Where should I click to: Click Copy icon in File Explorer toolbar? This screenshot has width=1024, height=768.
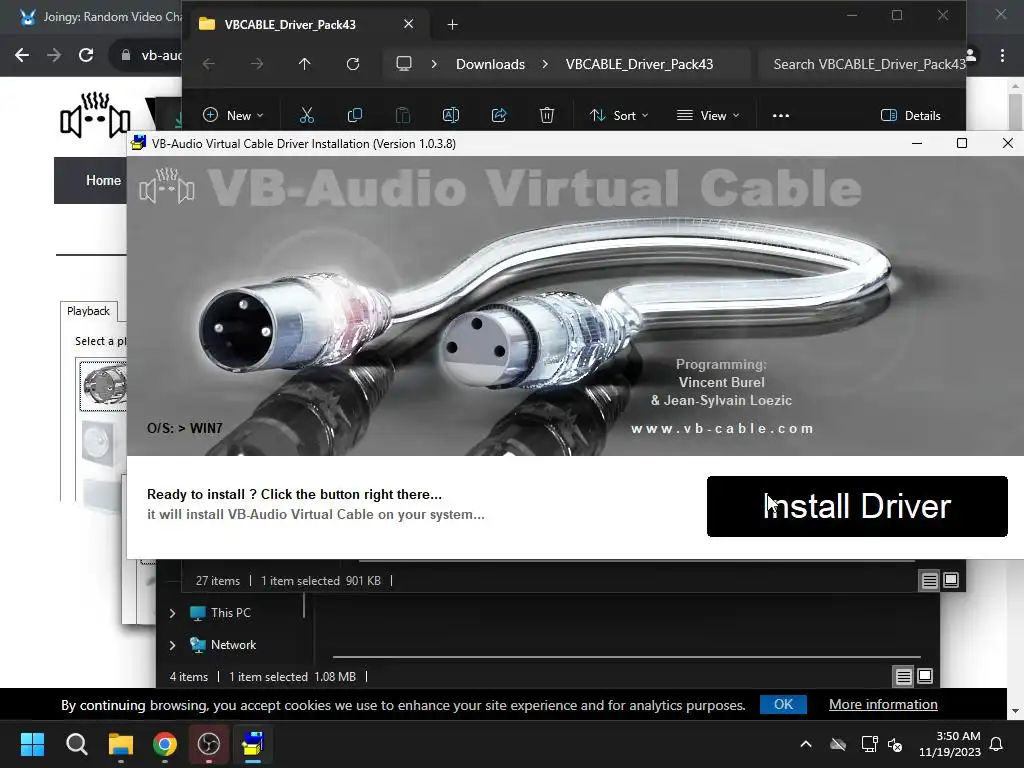click(355, 116)
